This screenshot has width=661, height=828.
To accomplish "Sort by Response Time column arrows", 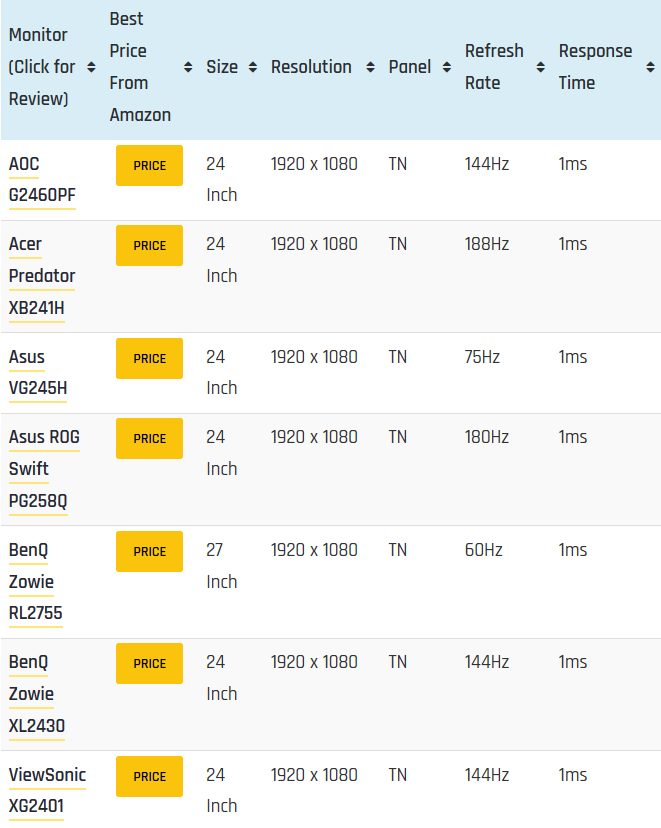I will (x=650, y=67).
